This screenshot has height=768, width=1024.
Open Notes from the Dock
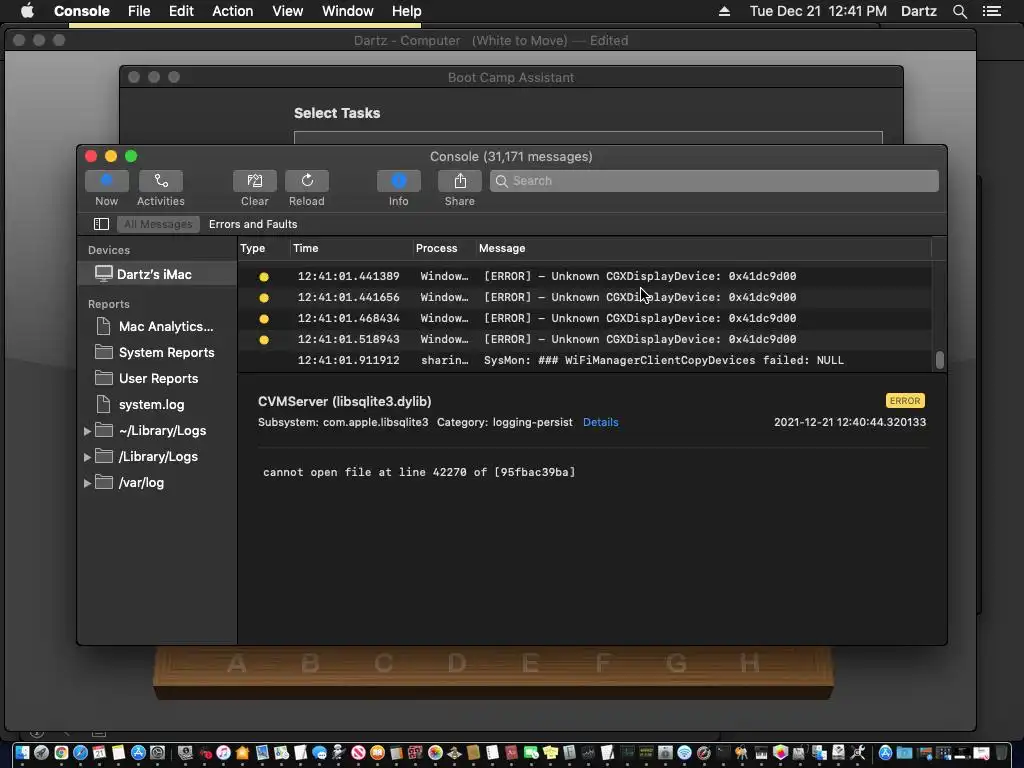click(x=118, y=752)
